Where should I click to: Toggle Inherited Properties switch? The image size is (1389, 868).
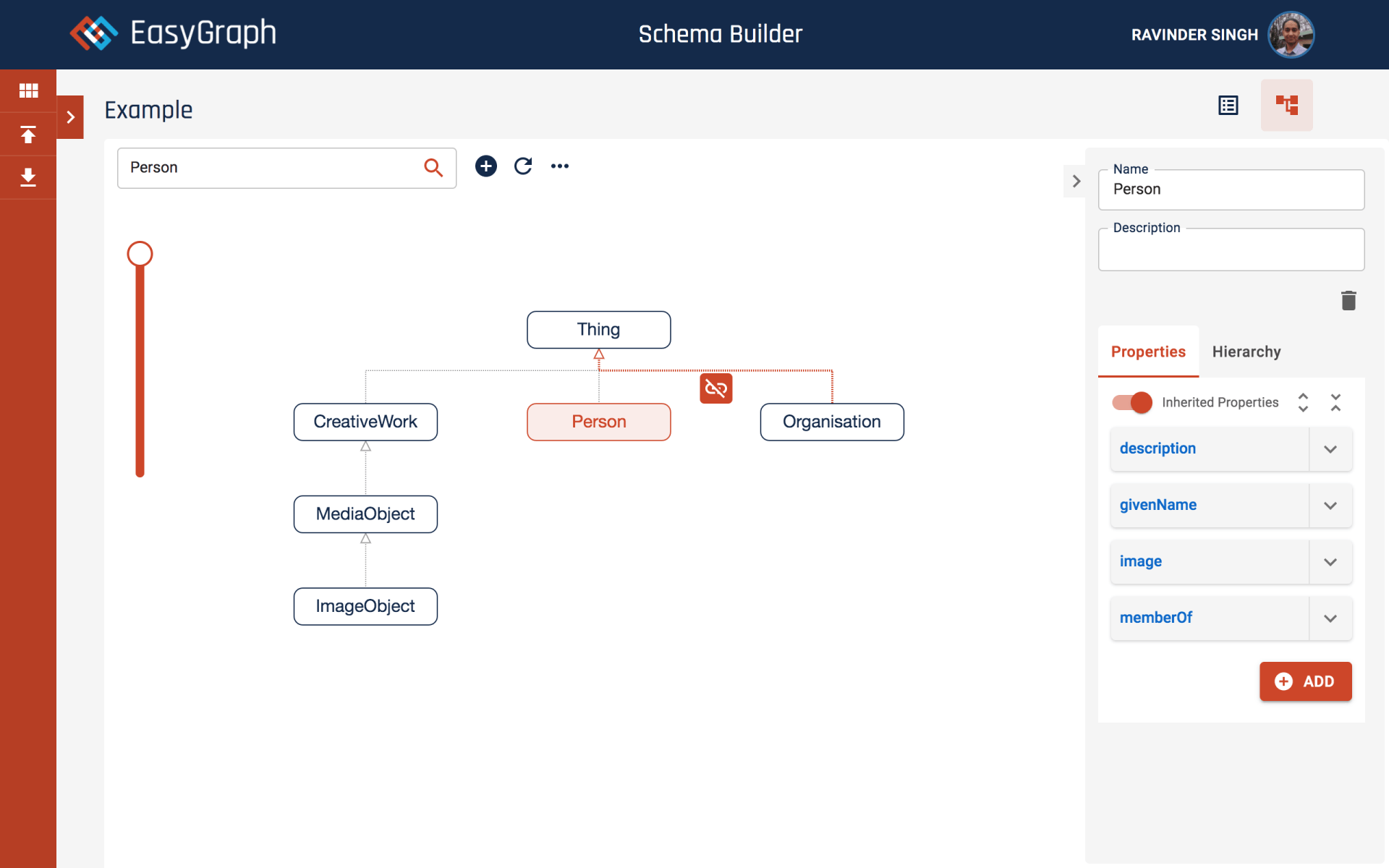click(1132, 402)
